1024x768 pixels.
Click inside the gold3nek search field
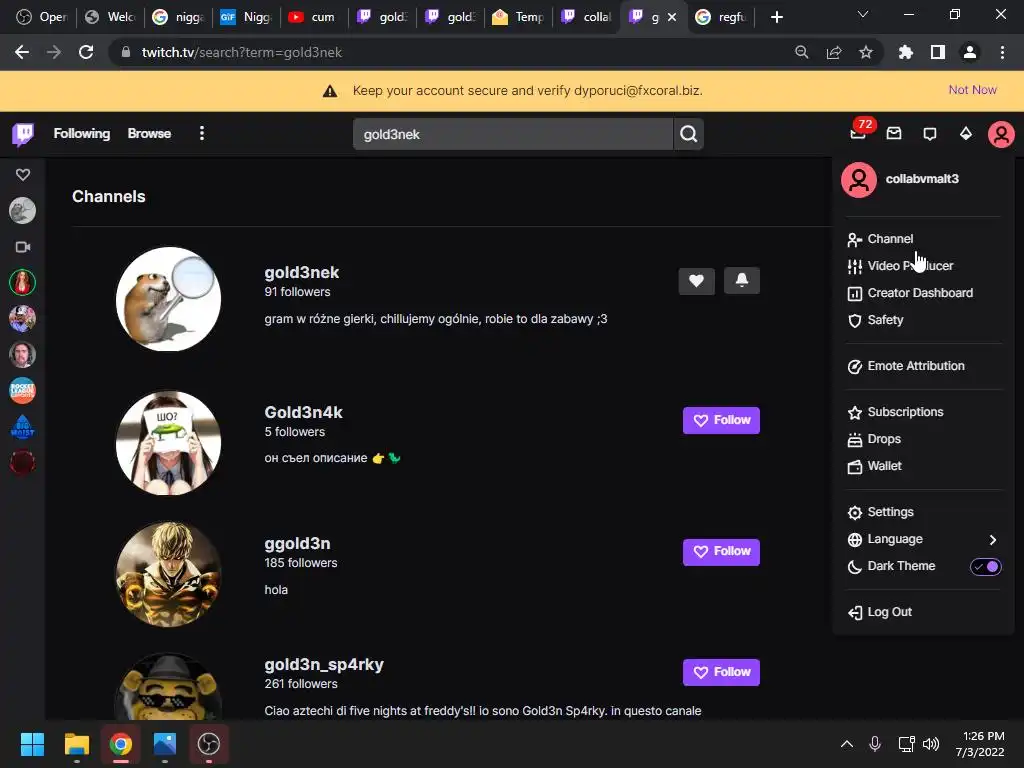[x=513, y=134]
